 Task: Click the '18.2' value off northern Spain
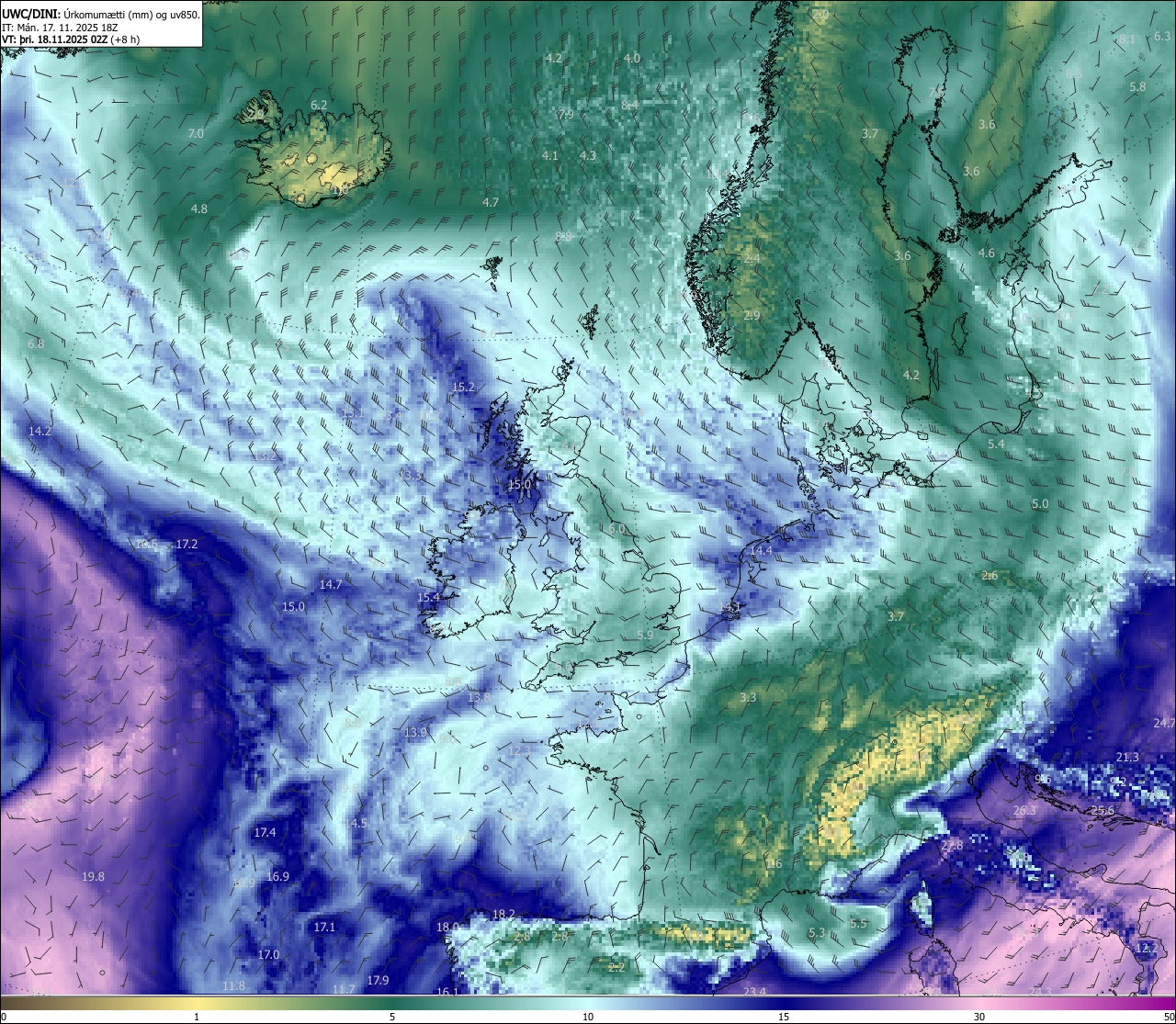[x=503, y=915]
